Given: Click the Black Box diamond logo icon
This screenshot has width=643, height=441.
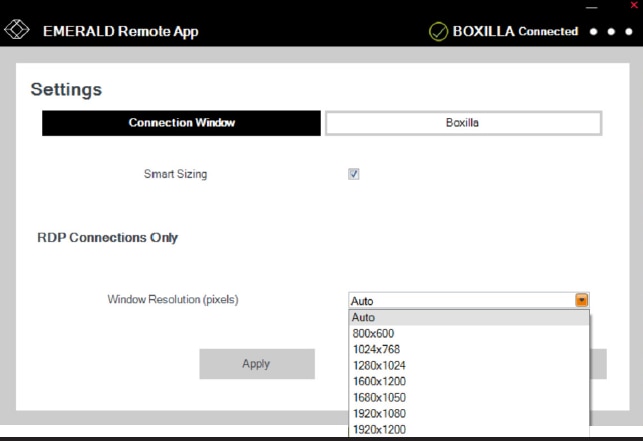Looking at the screenshot, I should 16,30.
